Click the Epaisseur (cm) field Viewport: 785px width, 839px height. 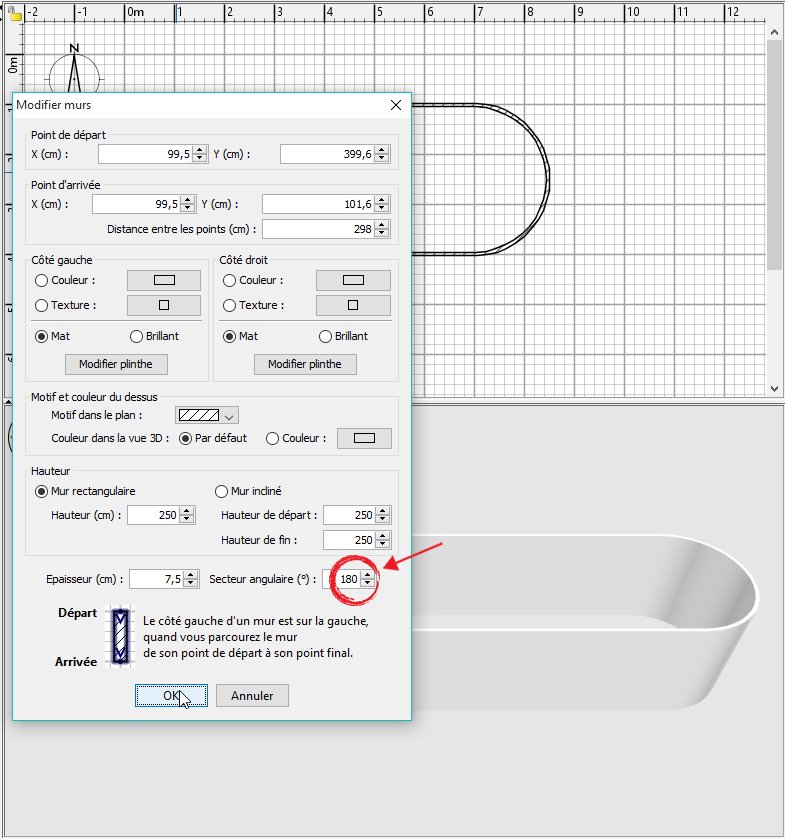tap(156, 579)
